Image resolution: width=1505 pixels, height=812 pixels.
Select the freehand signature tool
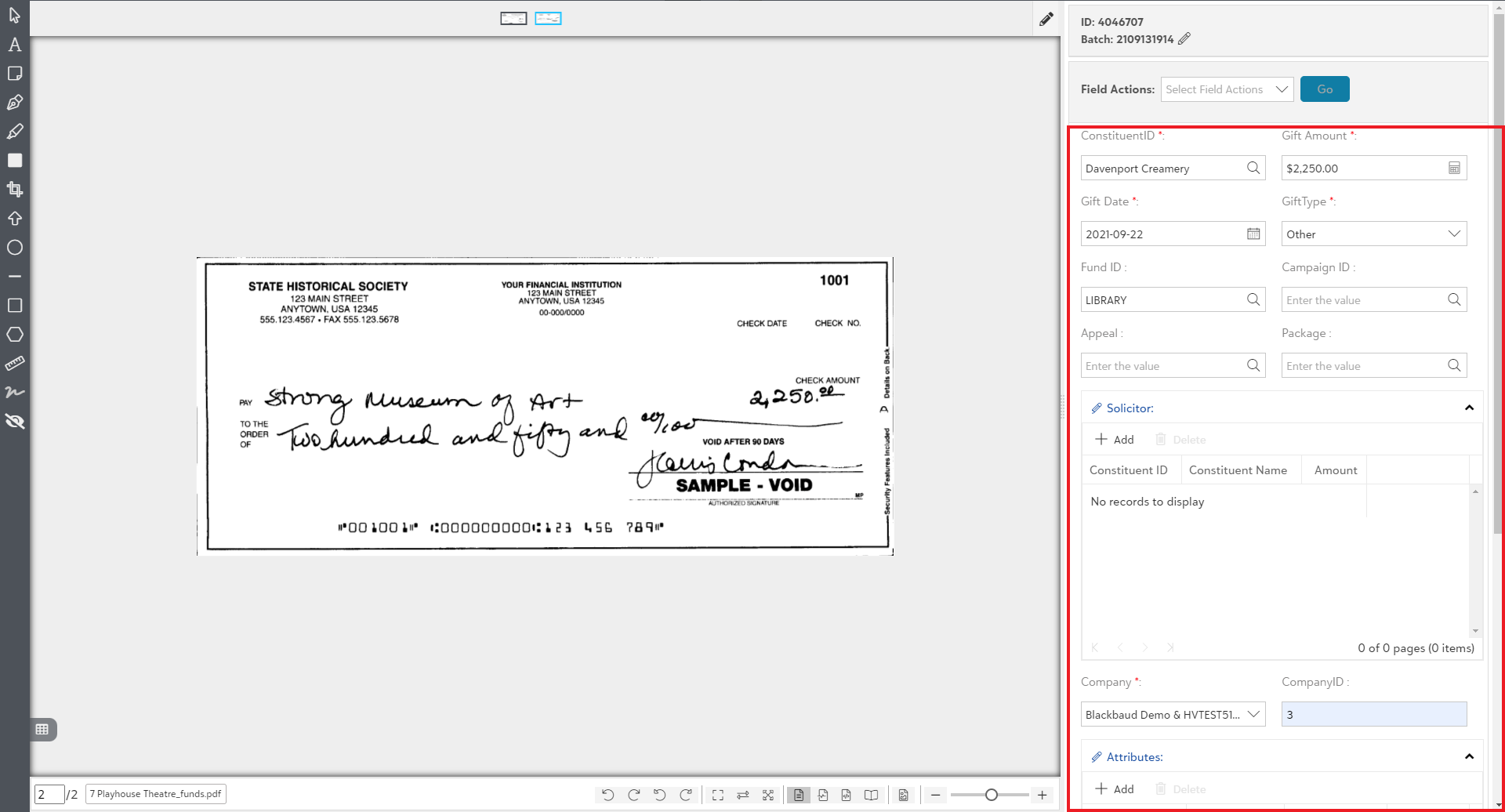click(x=14, y=392)
